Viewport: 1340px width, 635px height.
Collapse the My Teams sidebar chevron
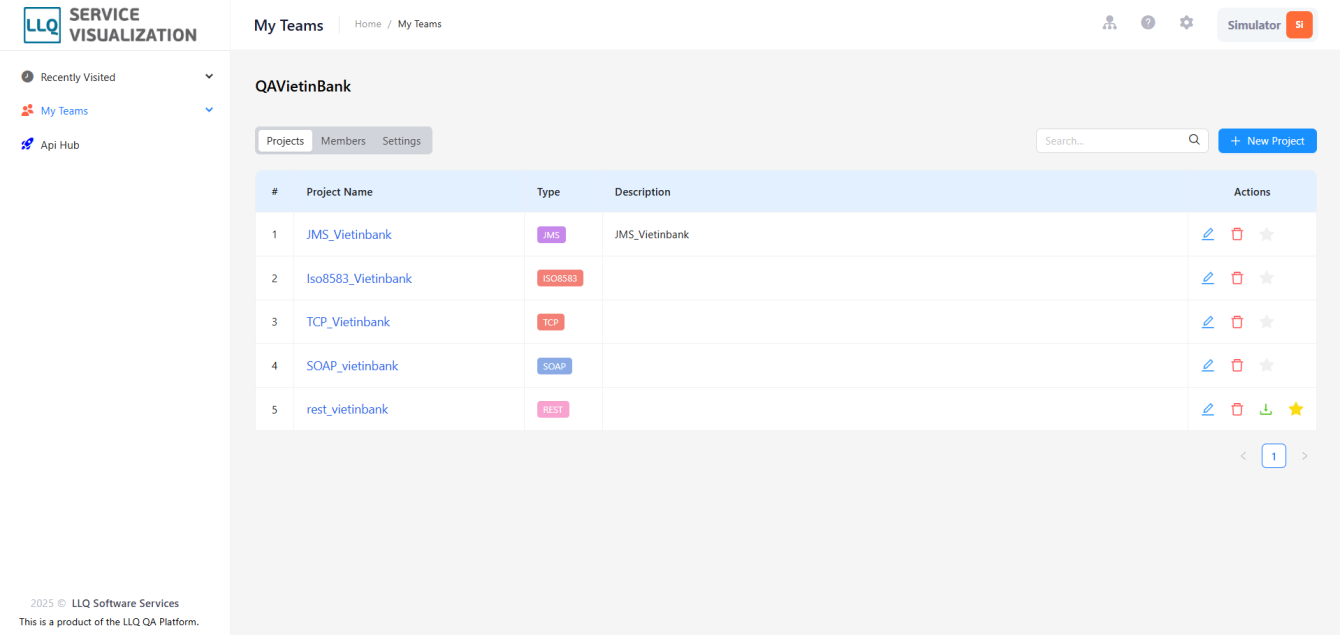209,110
